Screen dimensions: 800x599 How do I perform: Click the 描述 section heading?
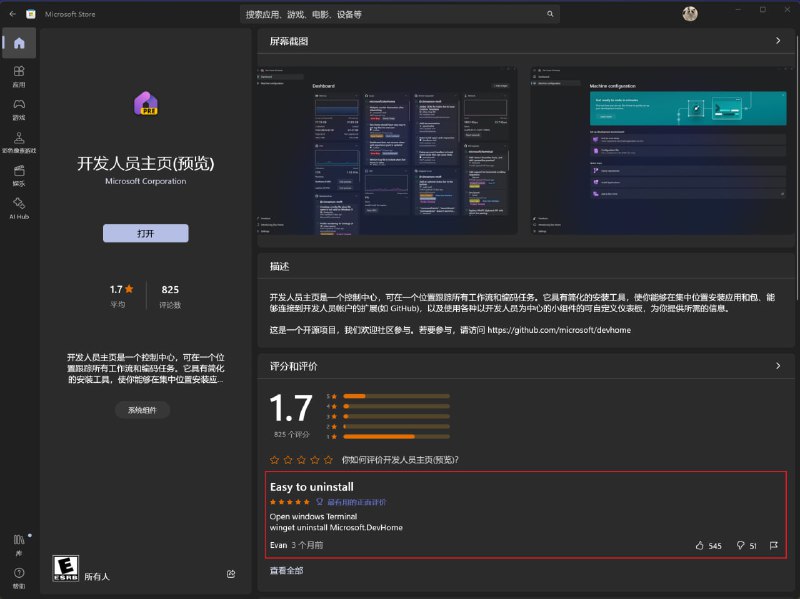[x=280, y=266]
